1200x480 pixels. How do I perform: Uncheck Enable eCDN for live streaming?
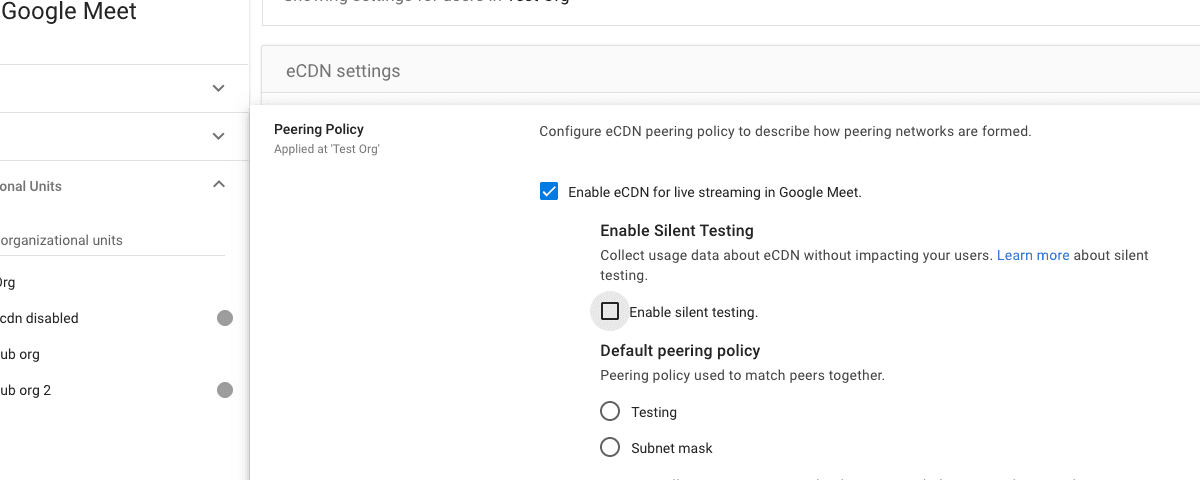click(x=549, y=192)
